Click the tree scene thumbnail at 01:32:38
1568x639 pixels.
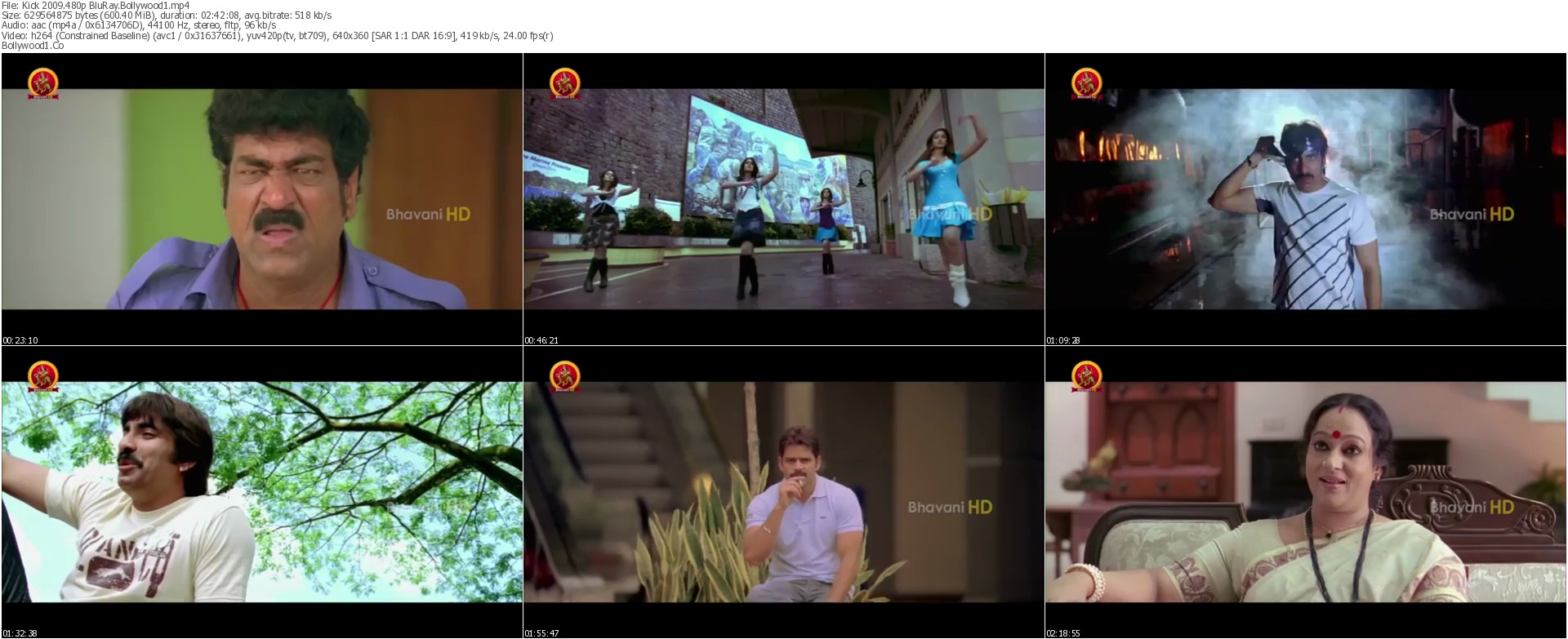point(262,492)
